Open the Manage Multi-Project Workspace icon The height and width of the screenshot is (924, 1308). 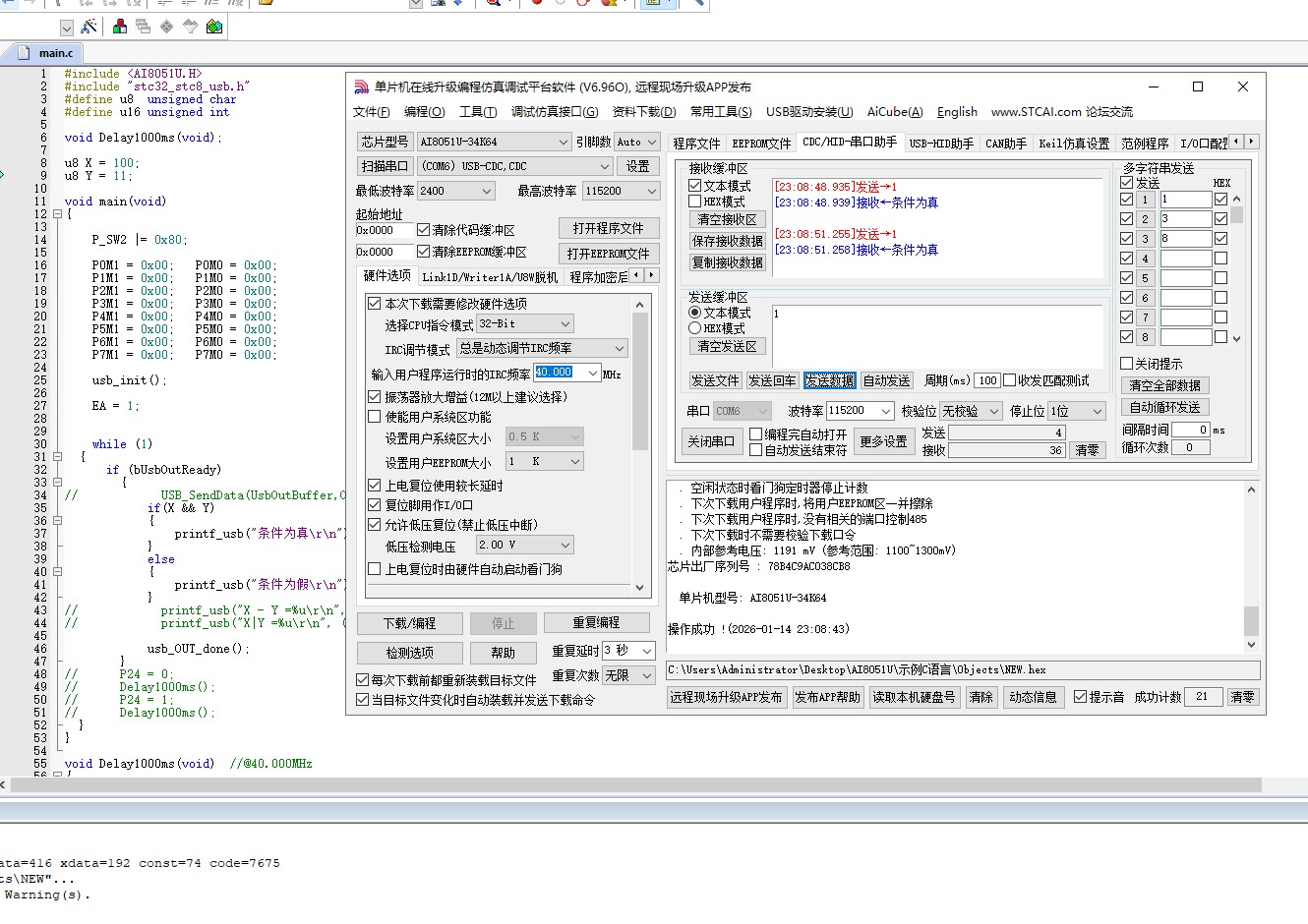pos(144,27)
